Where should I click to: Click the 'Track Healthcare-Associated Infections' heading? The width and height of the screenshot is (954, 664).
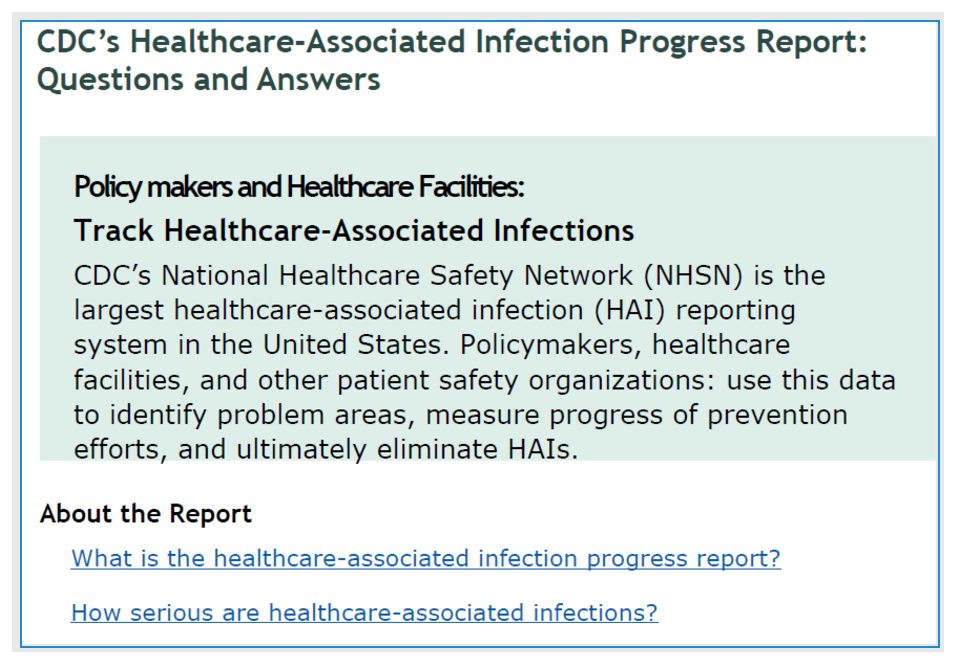point(353,231)
